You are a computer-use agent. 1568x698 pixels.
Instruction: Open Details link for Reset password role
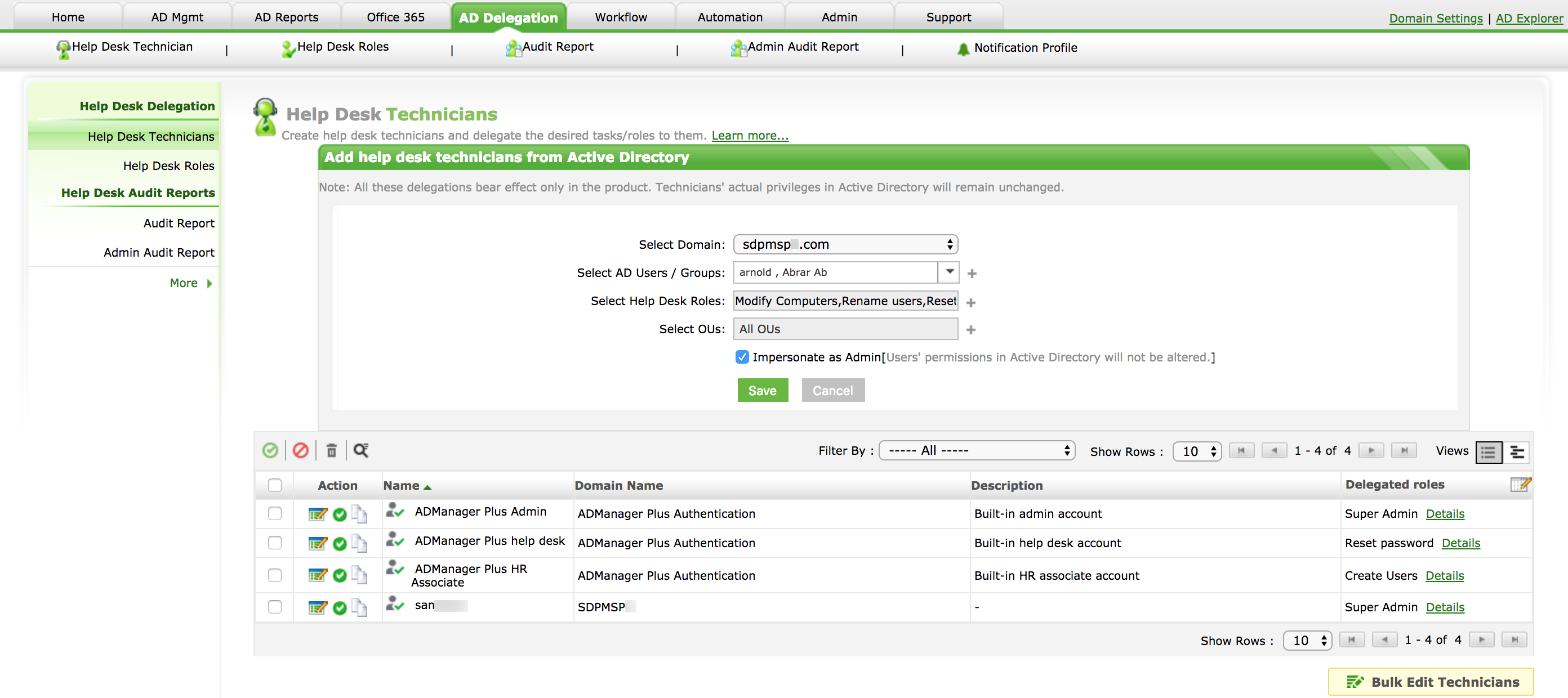point(1460,543)
